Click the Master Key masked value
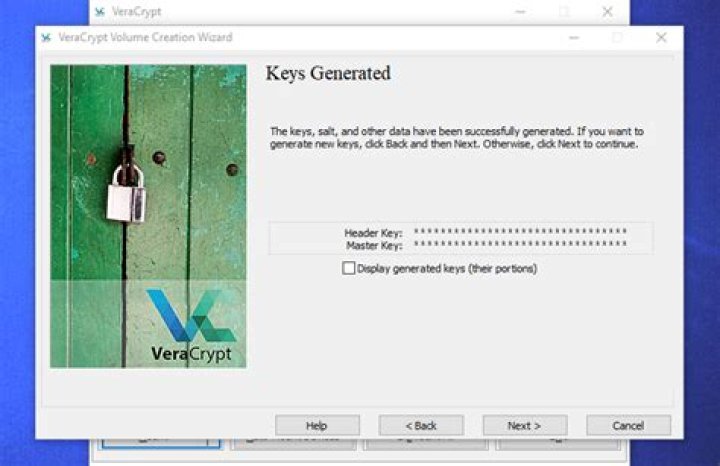720x466 pixels. pyautogui.click(x=520, y=244)
